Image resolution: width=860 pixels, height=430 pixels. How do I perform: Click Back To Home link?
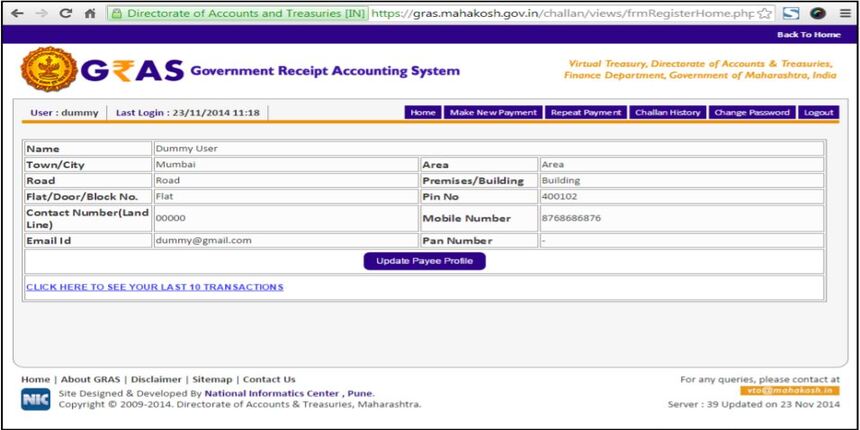808,35
